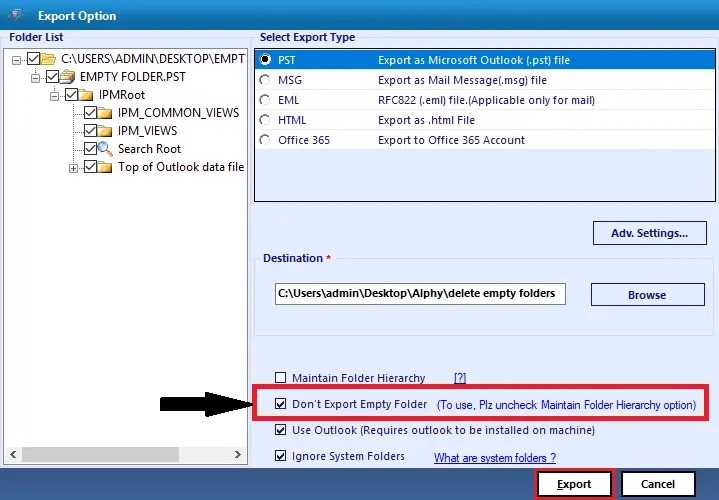Image resolution: width=719 pixels, height=500 pixels.
Task: Open Adv. Settings
Action: (649, 233)
